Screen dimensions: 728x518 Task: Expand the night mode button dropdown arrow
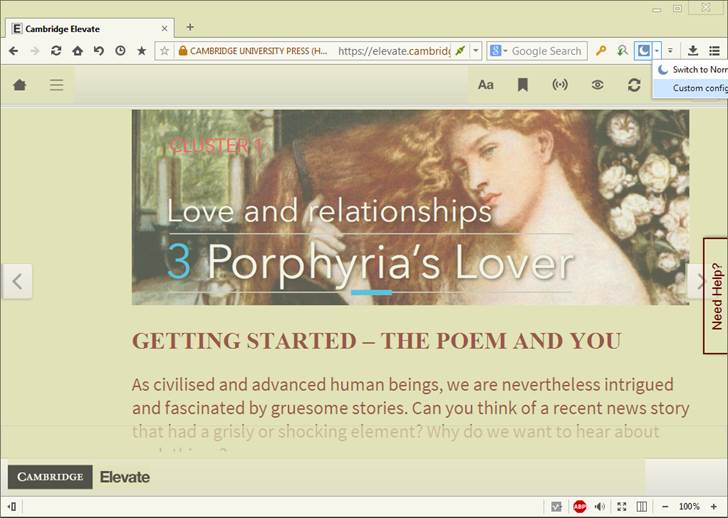coord(657,51)
